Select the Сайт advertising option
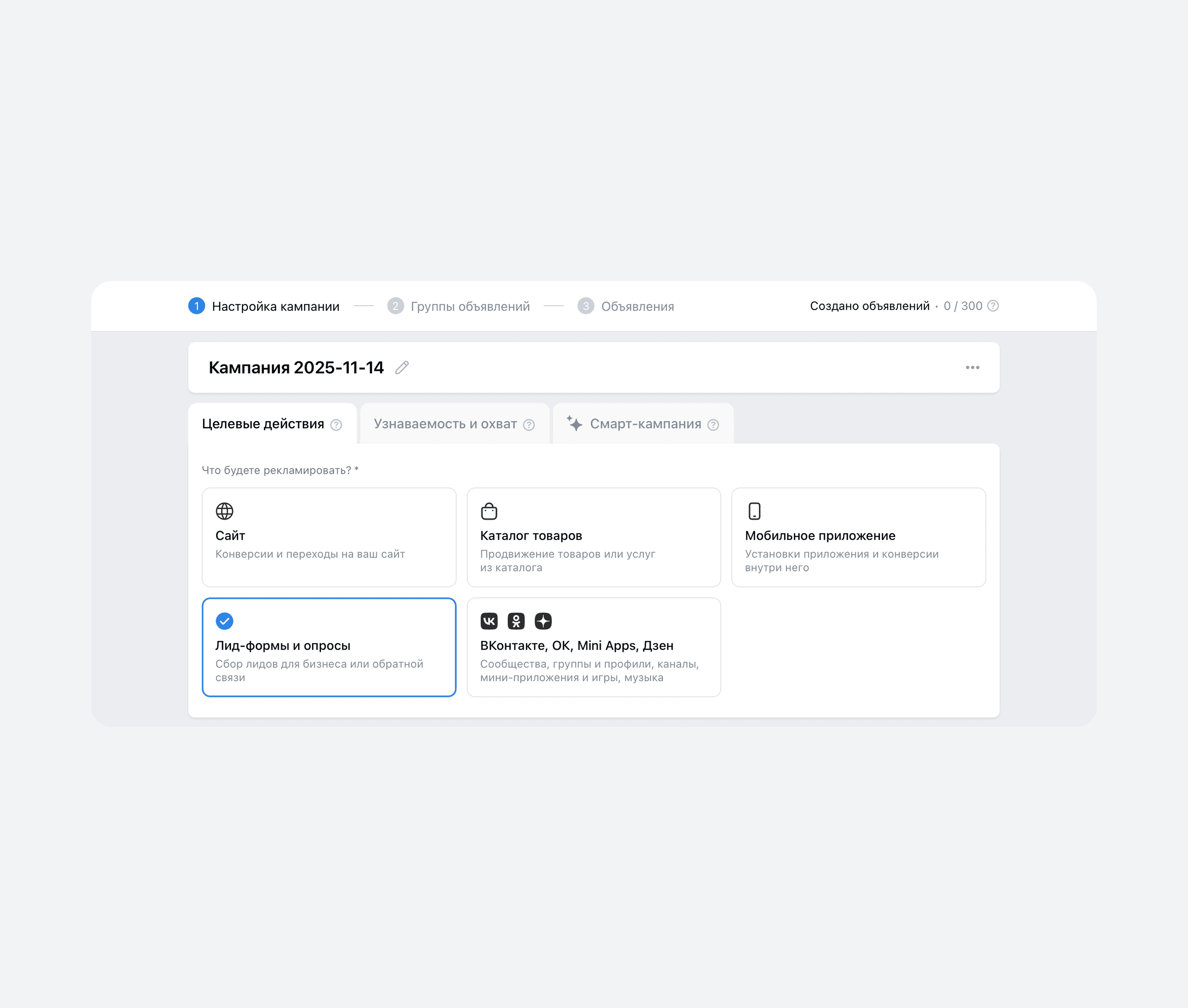This screenshot has height=1008, width=1188. tap(328, 537)
